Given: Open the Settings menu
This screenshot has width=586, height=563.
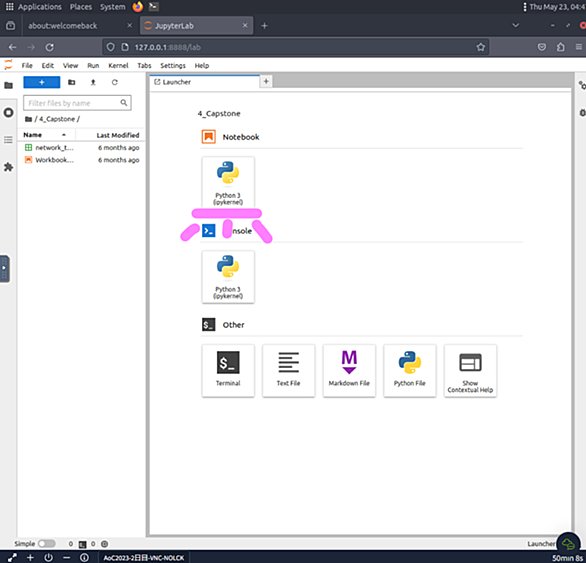Looking at the screenshot, I should coord(173,66).
